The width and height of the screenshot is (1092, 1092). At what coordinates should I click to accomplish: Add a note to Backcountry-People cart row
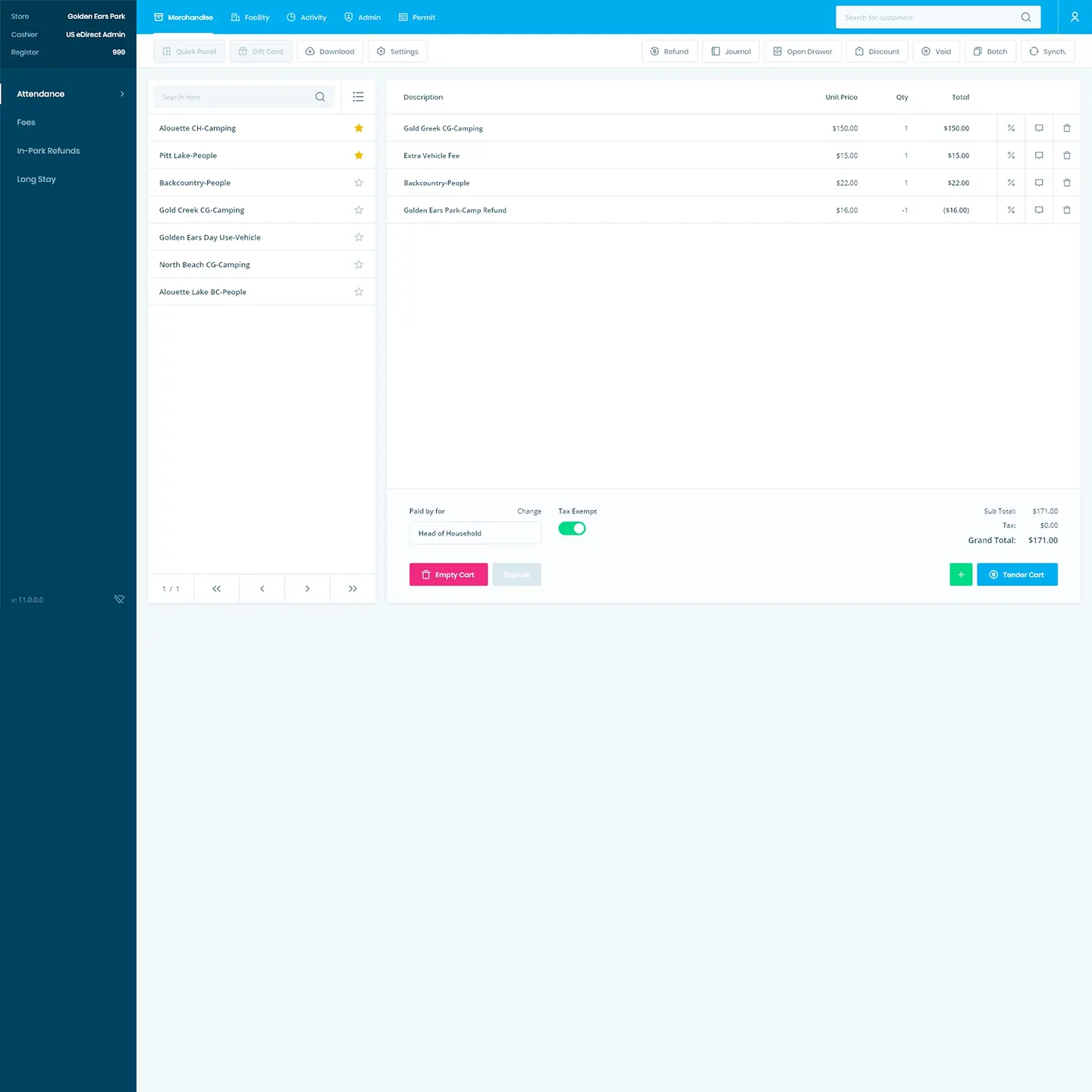(x=1039, y=183)
